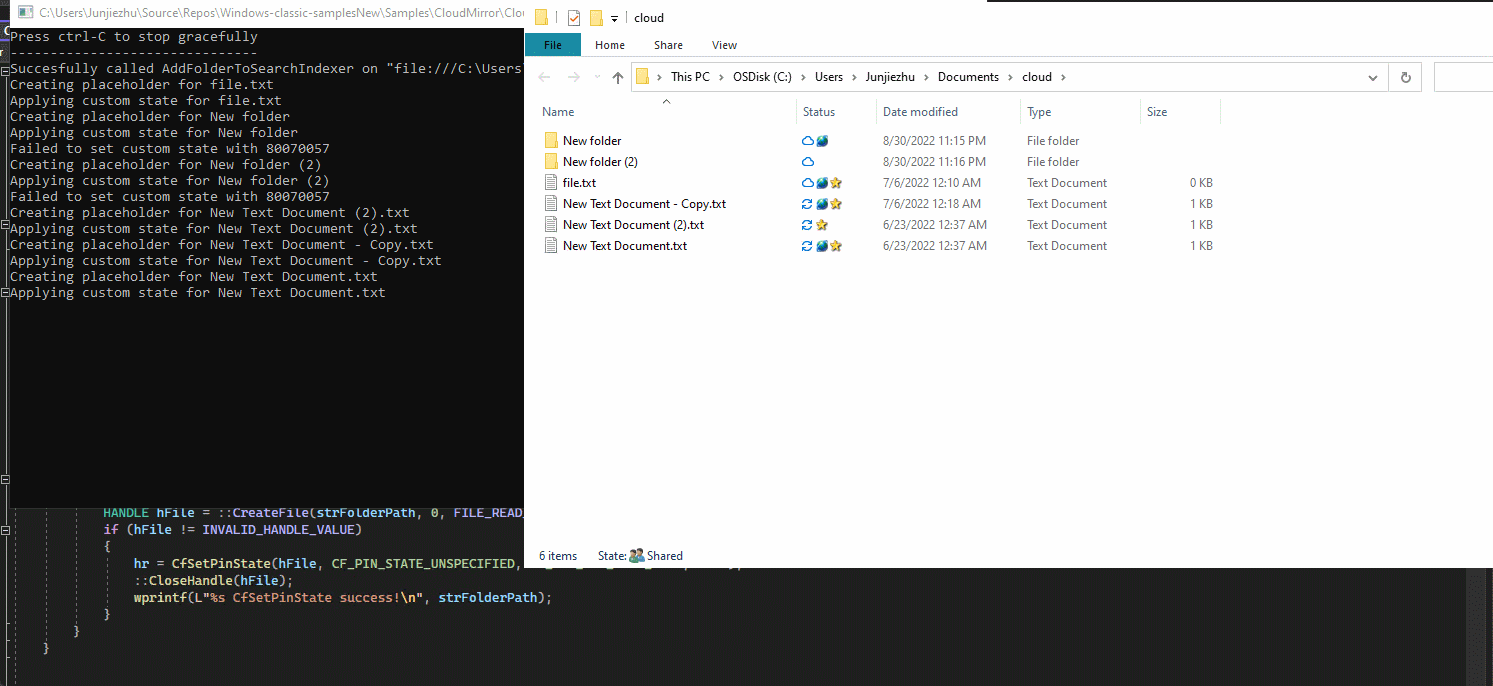The height and width of the screenshot is (686, 1493).
Task: Switch to the View ribbon tab
Action: 724,45
